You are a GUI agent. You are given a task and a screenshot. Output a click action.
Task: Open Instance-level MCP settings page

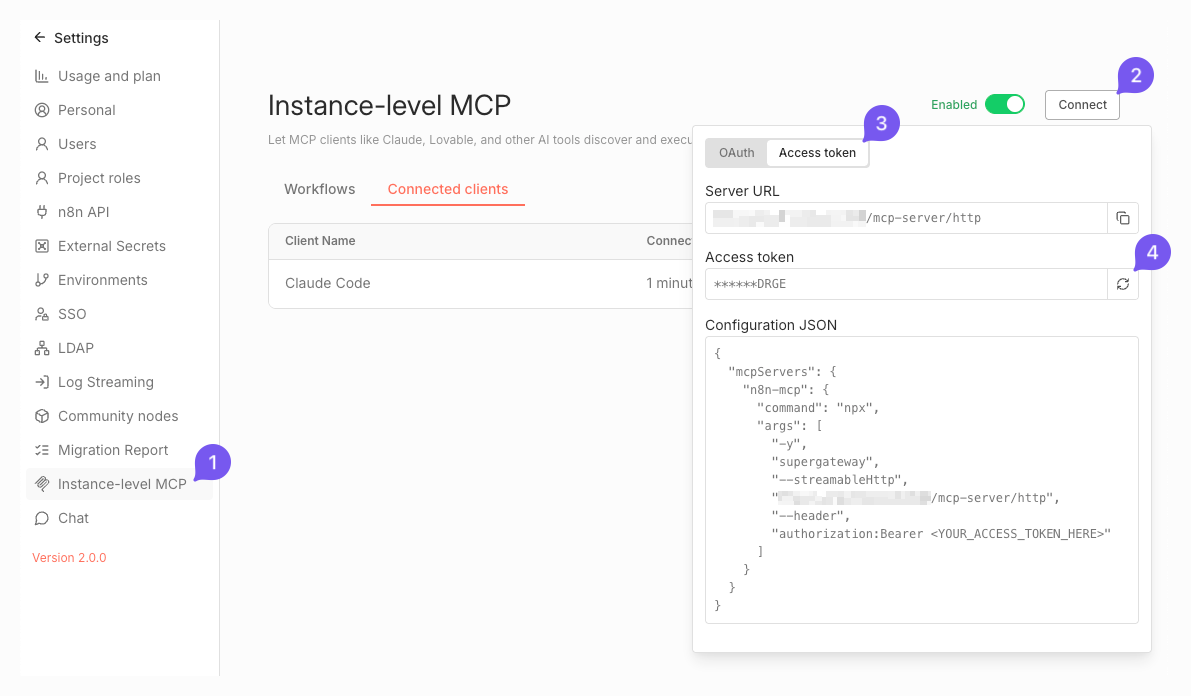(121, 484)
